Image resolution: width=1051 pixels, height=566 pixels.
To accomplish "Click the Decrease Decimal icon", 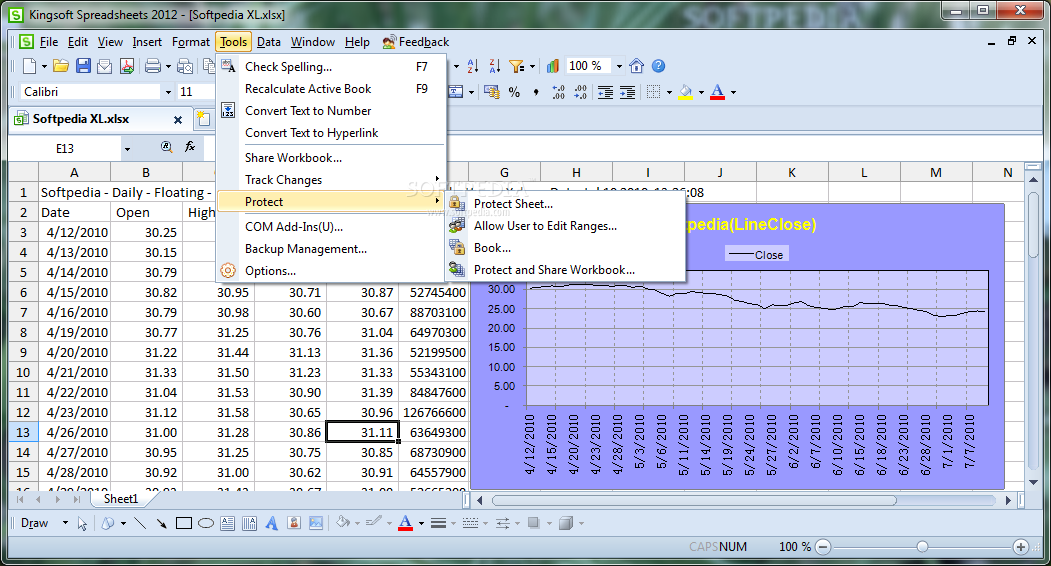I will 580,92.
